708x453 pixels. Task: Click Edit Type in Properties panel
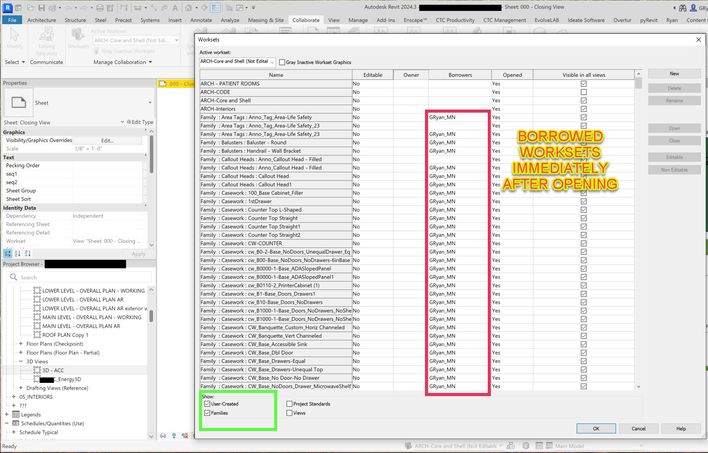tap(140, 122)
